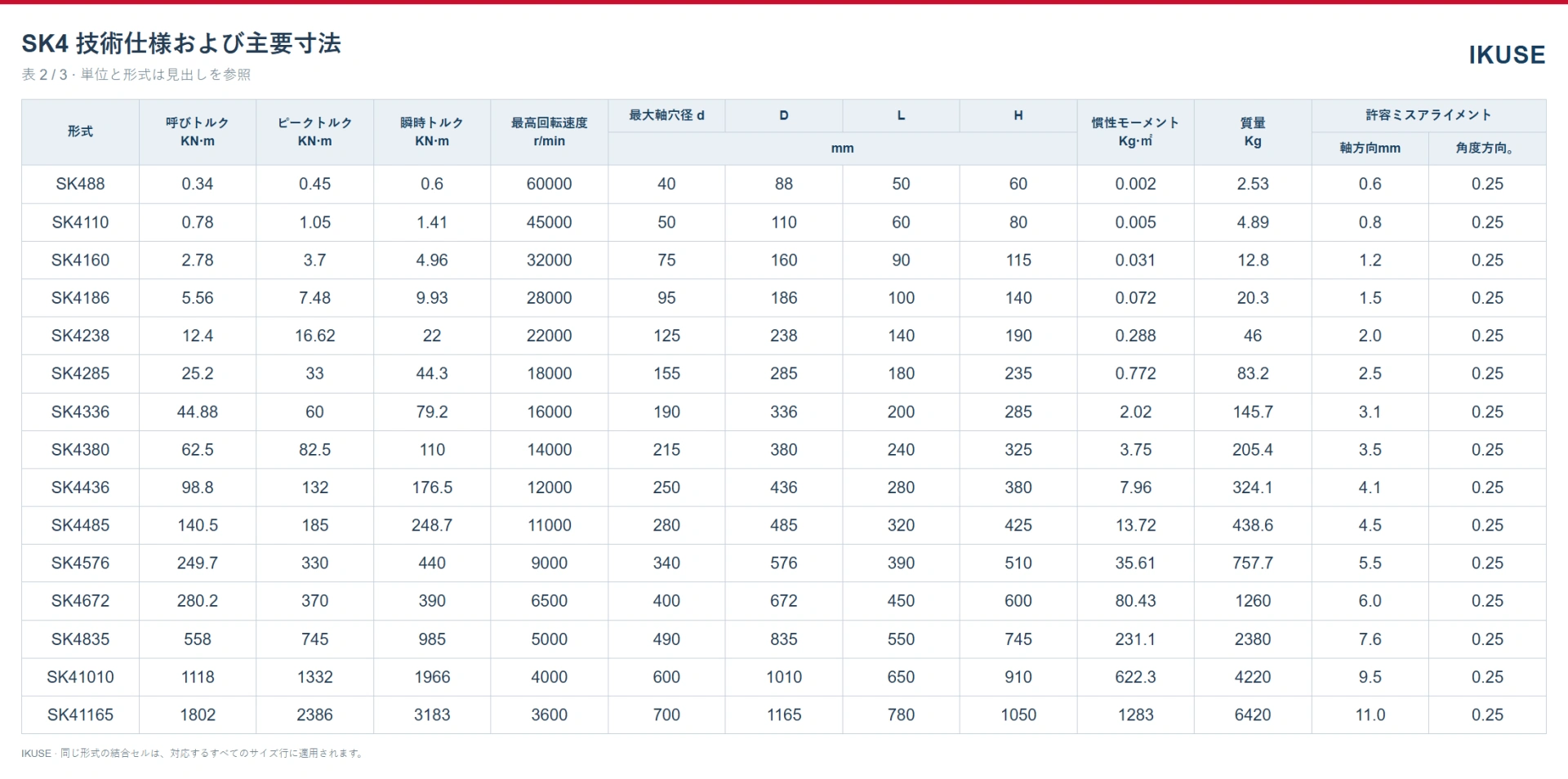The width and height of the screenshot is (1568, 779).
Task: Click the 248.7 instantaneous torque value
Action: 432,525
